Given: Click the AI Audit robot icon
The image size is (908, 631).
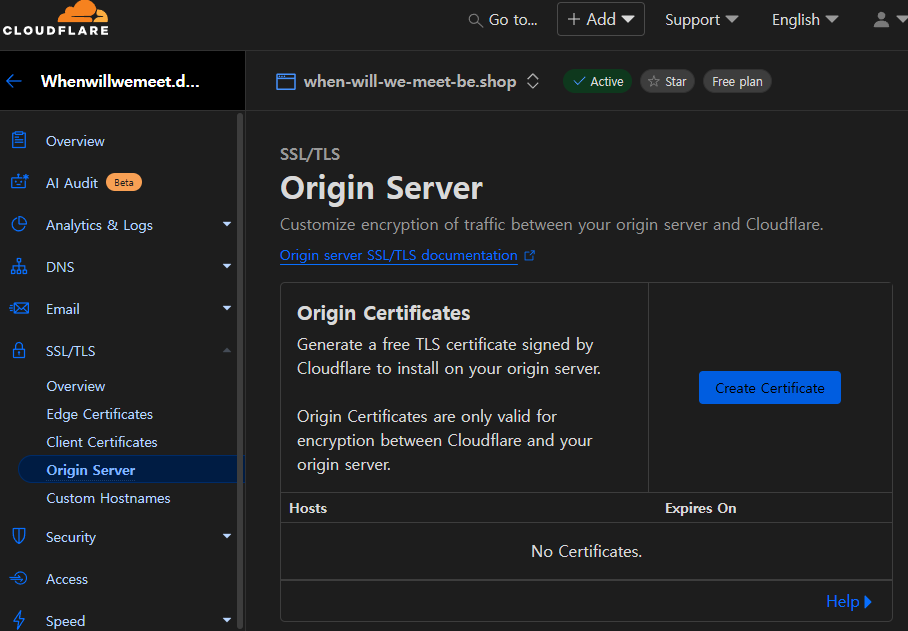Looking at the screenshot, I should [19, 182].
